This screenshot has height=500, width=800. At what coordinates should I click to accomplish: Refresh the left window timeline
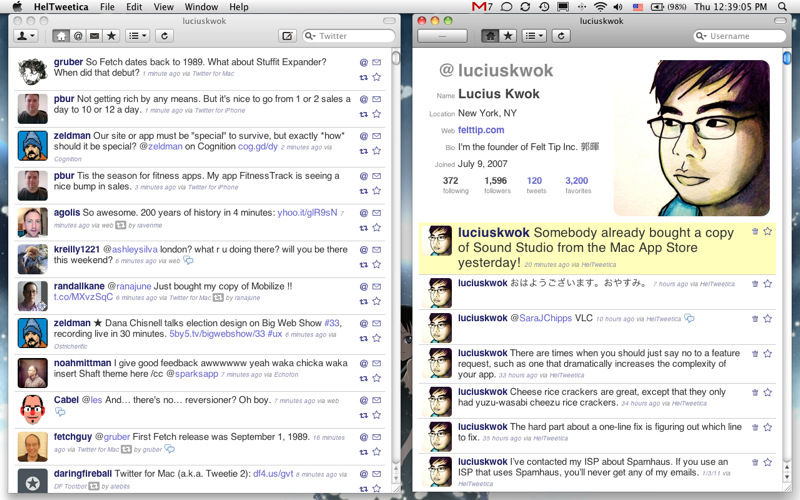point(164,36)
